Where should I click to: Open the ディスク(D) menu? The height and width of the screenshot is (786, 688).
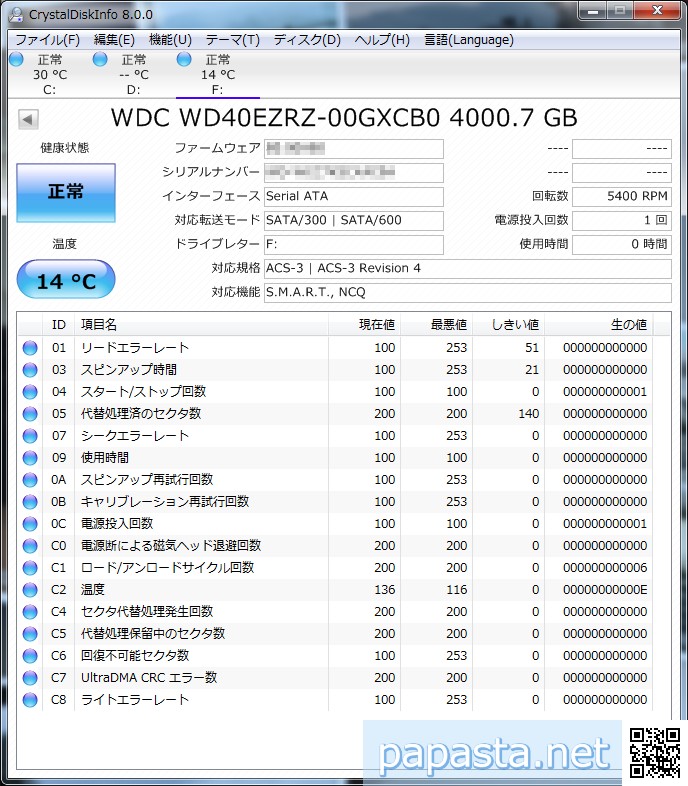pyautogui.click(x=307, y=40)
